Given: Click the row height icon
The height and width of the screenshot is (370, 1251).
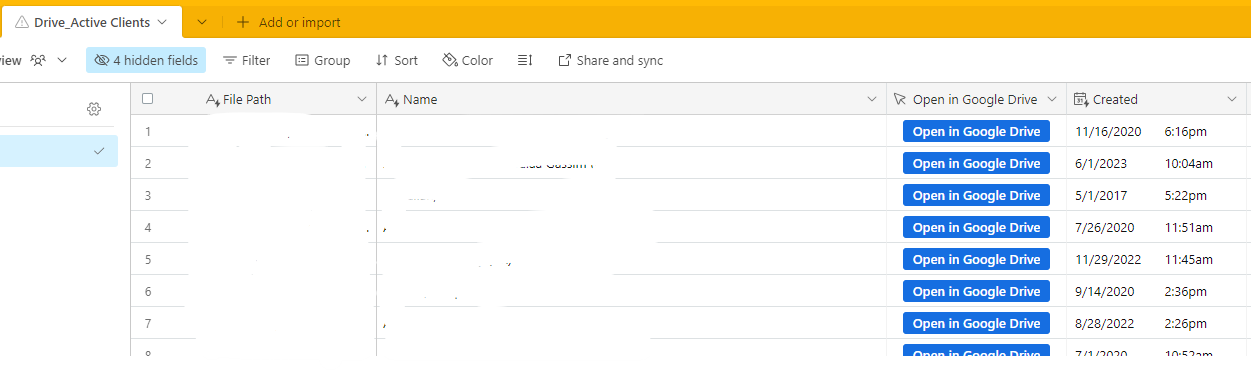Looking at the screenshot, I should point(525,60).
